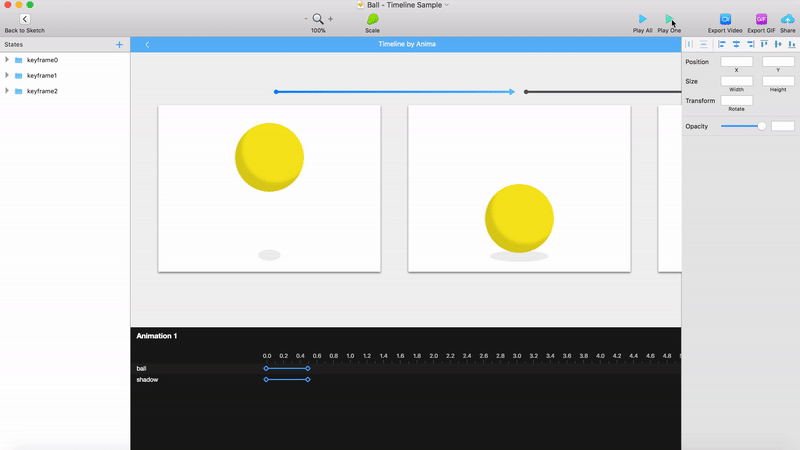Align selected layers to left edge
Screen dimensions: 800x450
click(x=722, y=44)
